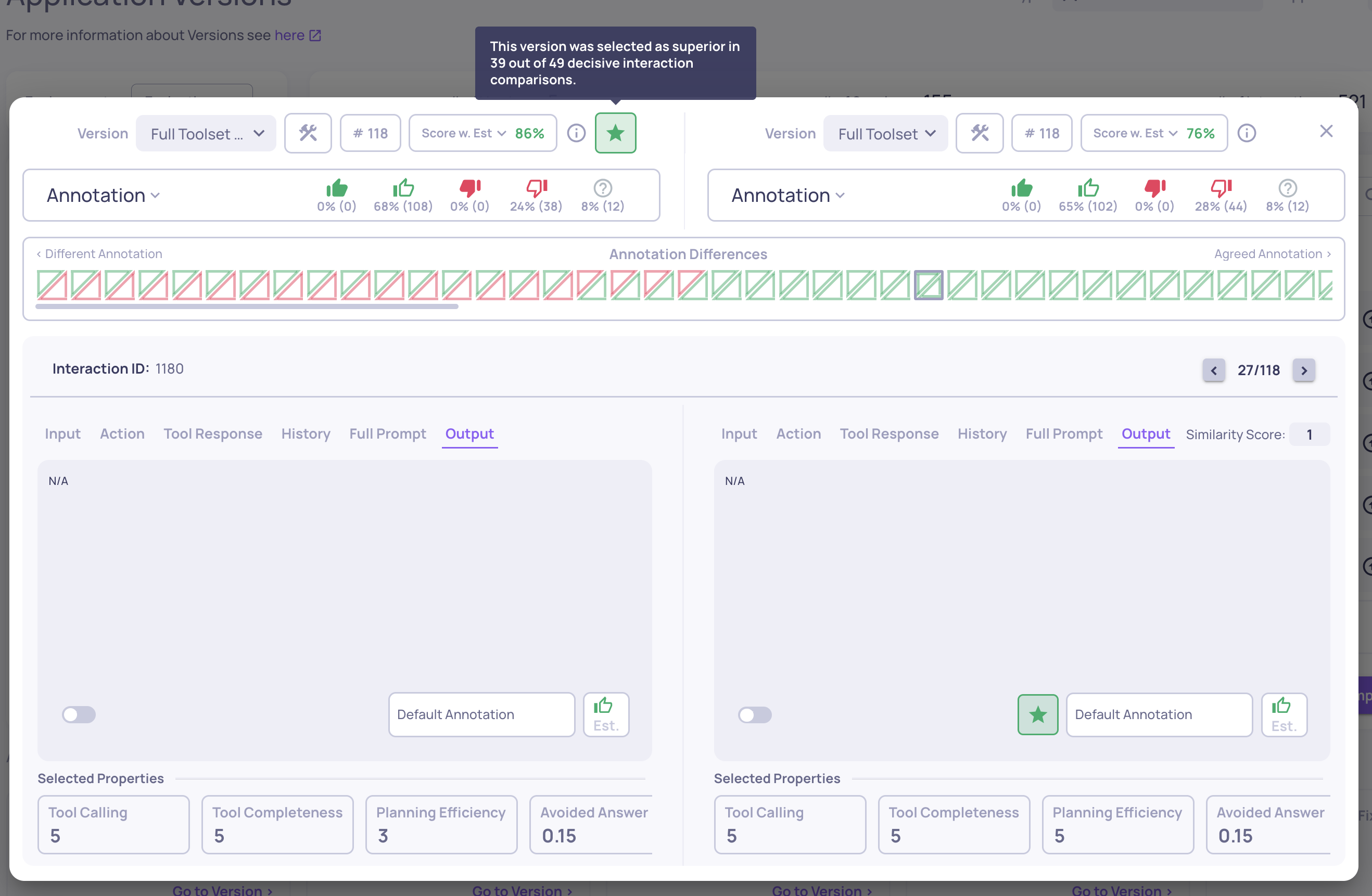Open right Version dropdown Full Toolset
Viewport: 1372px width, 896px height.
point(885,134)
